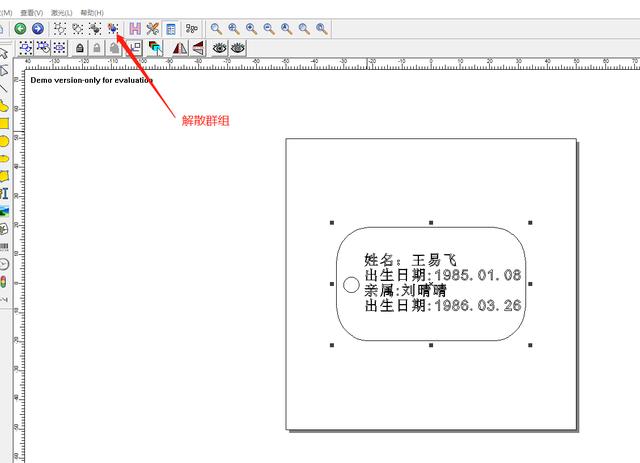The height and width of the screenshot is (463, 640).
Task: Click the blue forward arrow button
Action: (37, 29)
